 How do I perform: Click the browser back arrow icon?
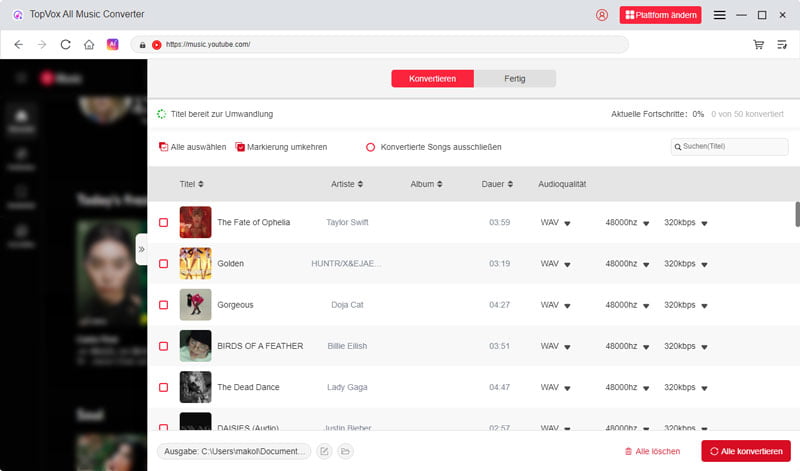[18, 45]
